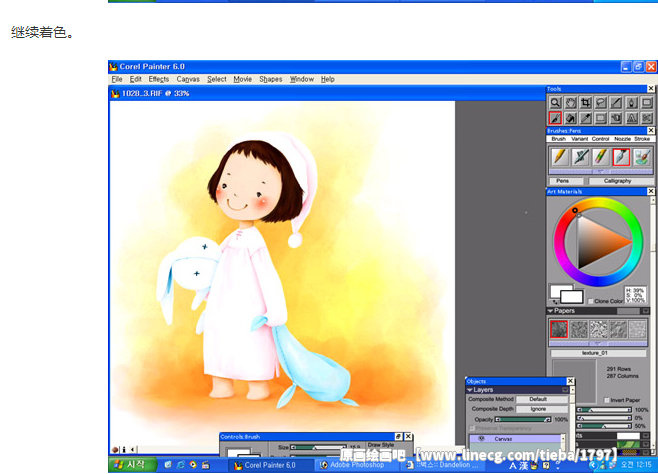Select the Pen shape tool

(632, 103)
